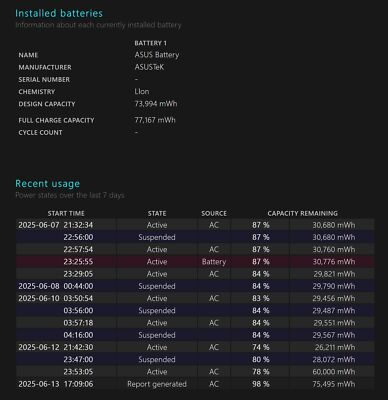The width and height of the screenshot is (388, 400).
Task: Click the Recent usage heading
Action: [x=48, y=184]
